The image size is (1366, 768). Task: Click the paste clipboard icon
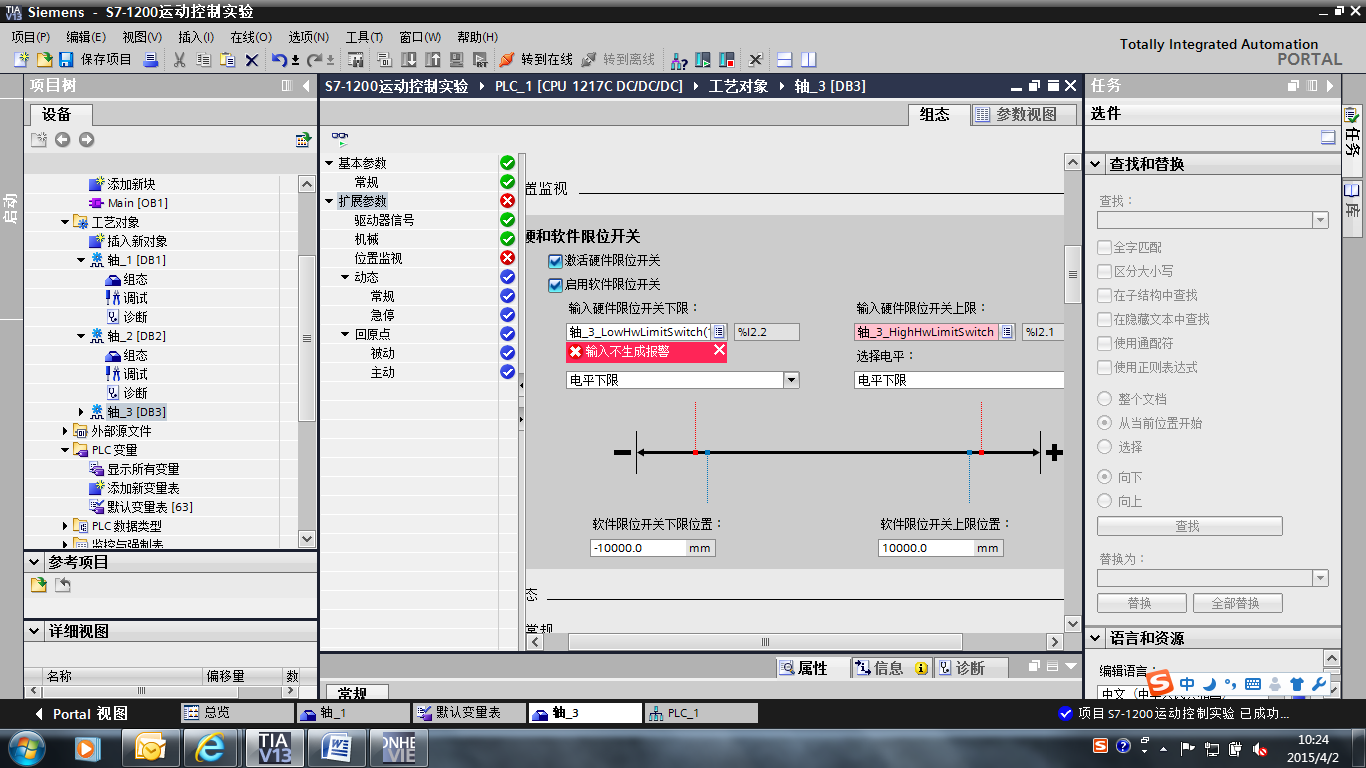pyautogui.click(x=228, y=60)
